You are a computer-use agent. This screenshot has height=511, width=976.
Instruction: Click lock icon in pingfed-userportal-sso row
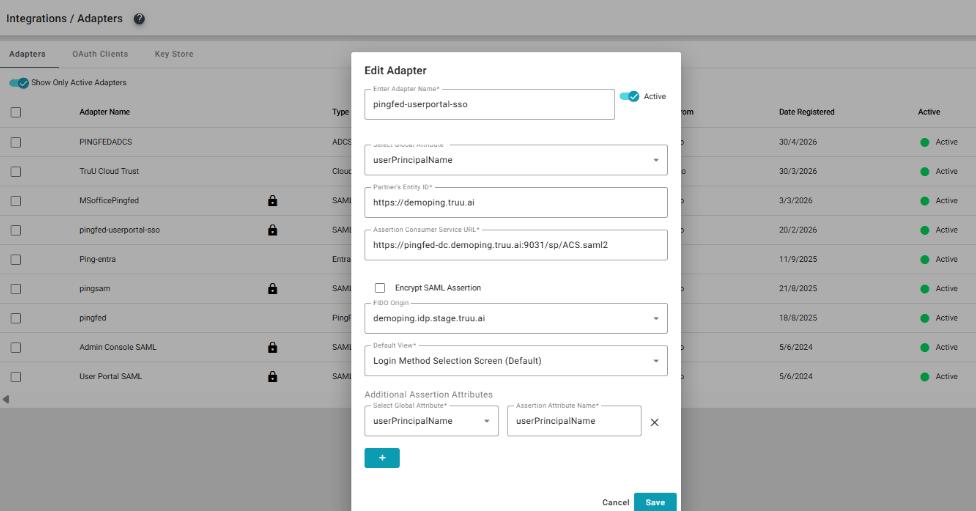point(273,230)
